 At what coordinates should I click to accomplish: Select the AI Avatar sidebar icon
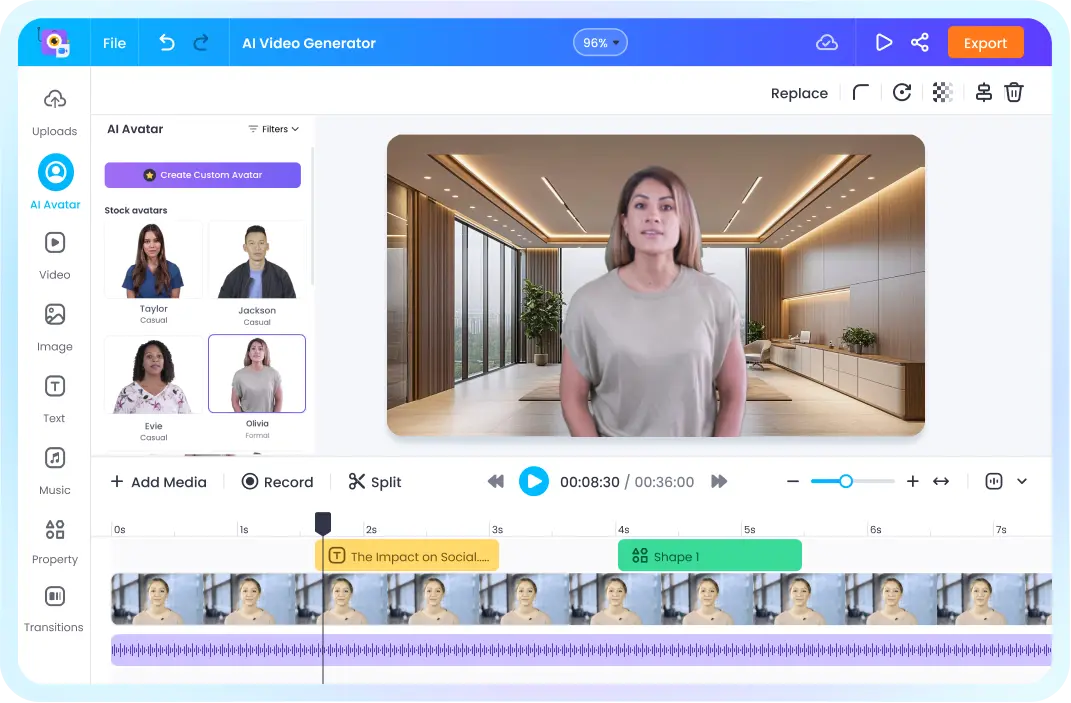click(x=54, y=180)
